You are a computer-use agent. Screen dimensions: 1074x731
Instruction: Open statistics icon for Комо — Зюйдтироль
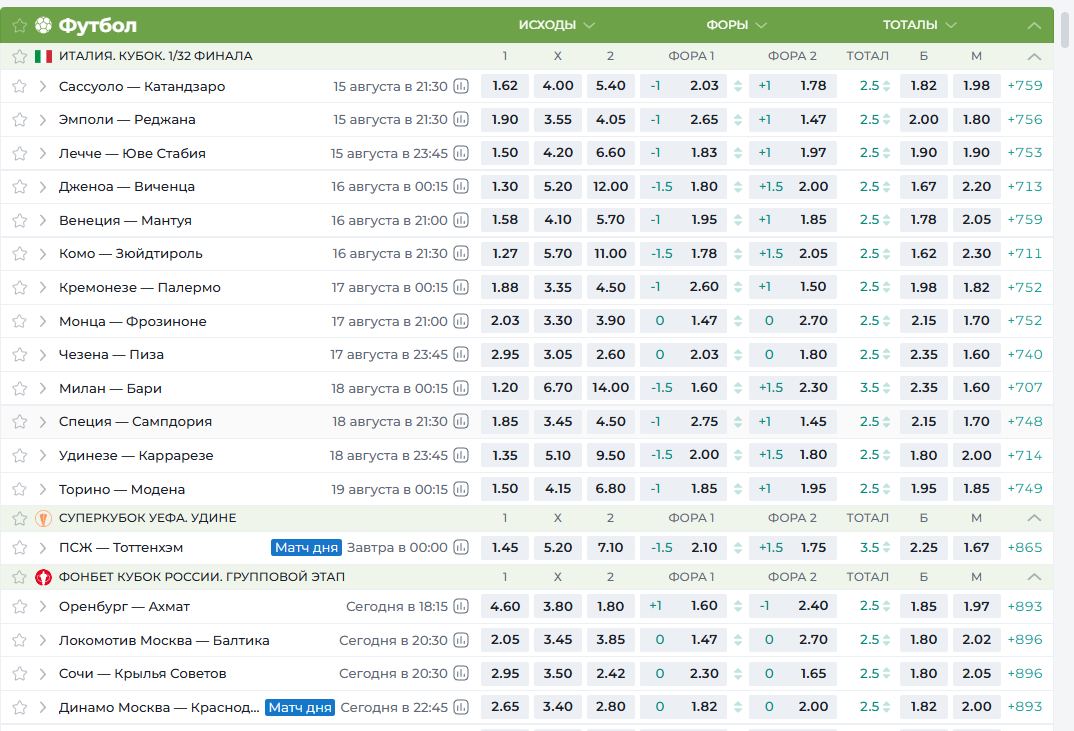461,253
